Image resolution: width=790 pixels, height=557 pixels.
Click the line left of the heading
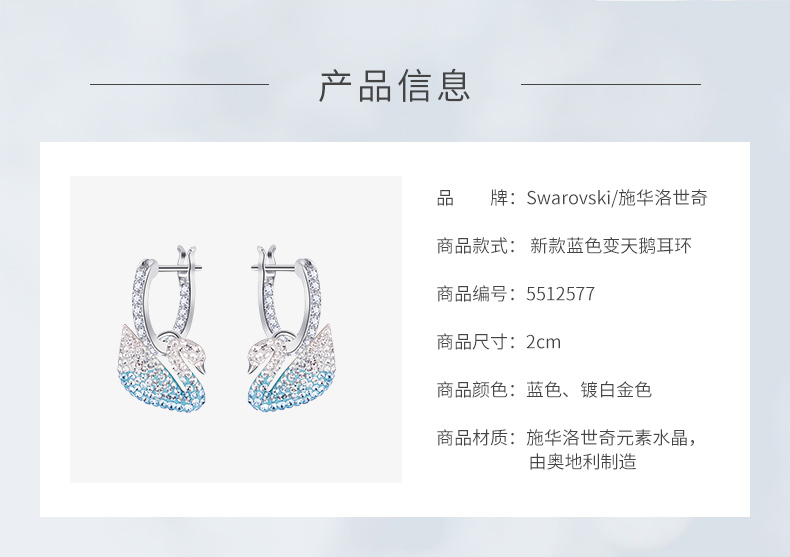coord(179,85)
